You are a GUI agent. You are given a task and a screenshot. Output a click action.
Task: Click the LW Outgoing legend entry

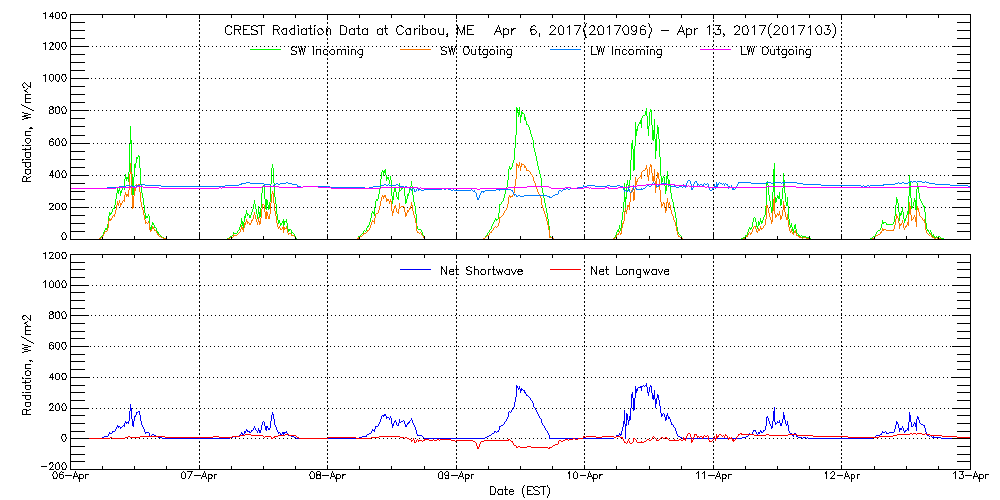point(775,51)
